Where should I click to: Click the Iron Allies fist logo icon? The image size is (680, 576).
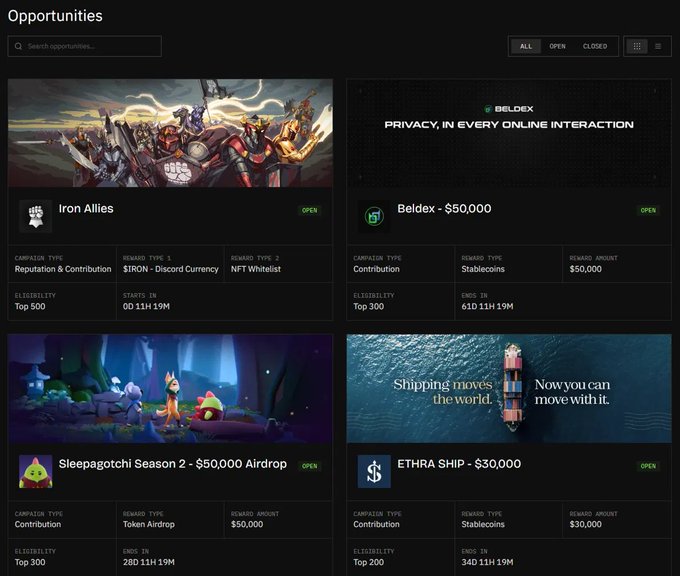click(36, 216)
